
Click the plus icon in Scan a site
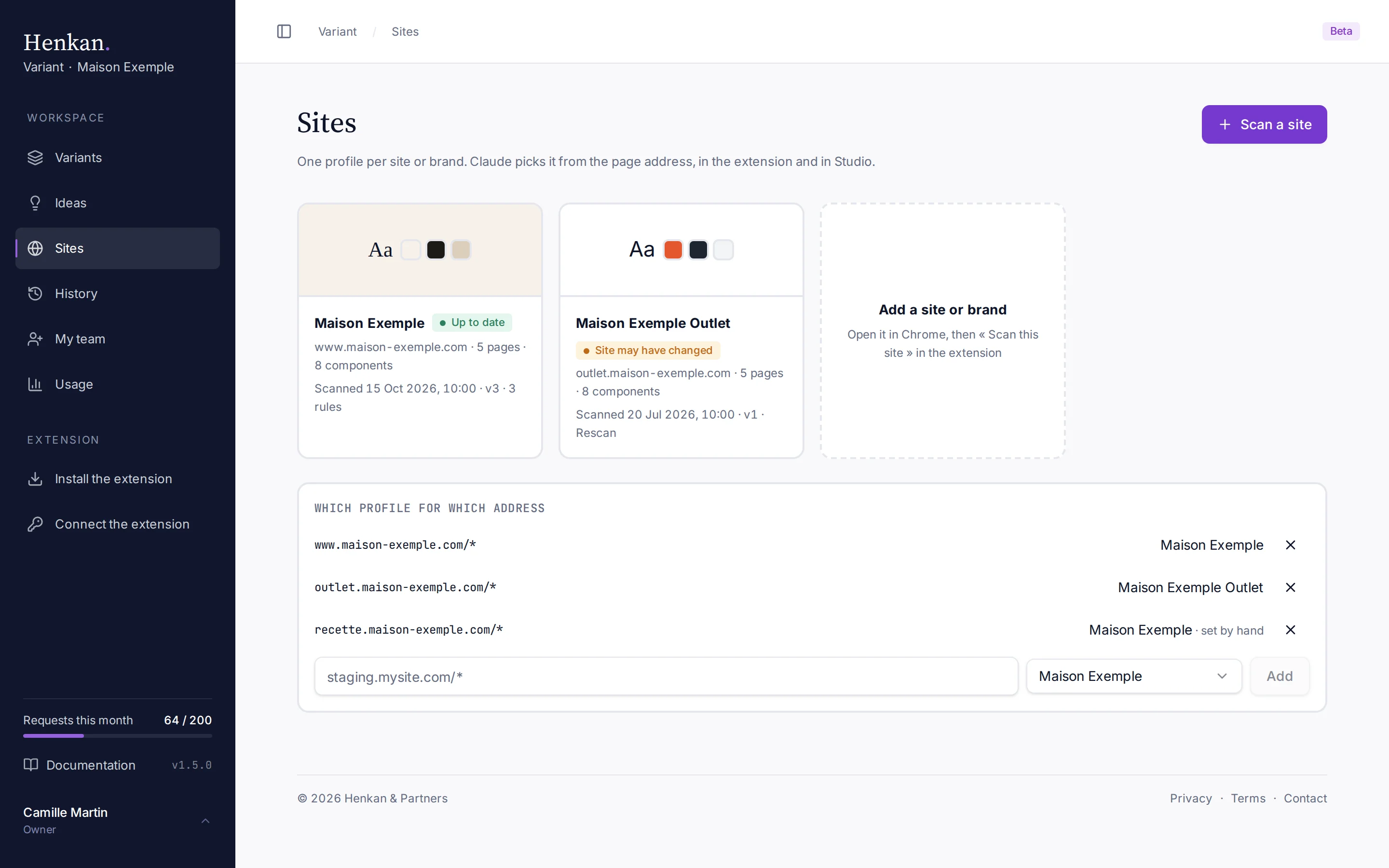coord(1225,124)
